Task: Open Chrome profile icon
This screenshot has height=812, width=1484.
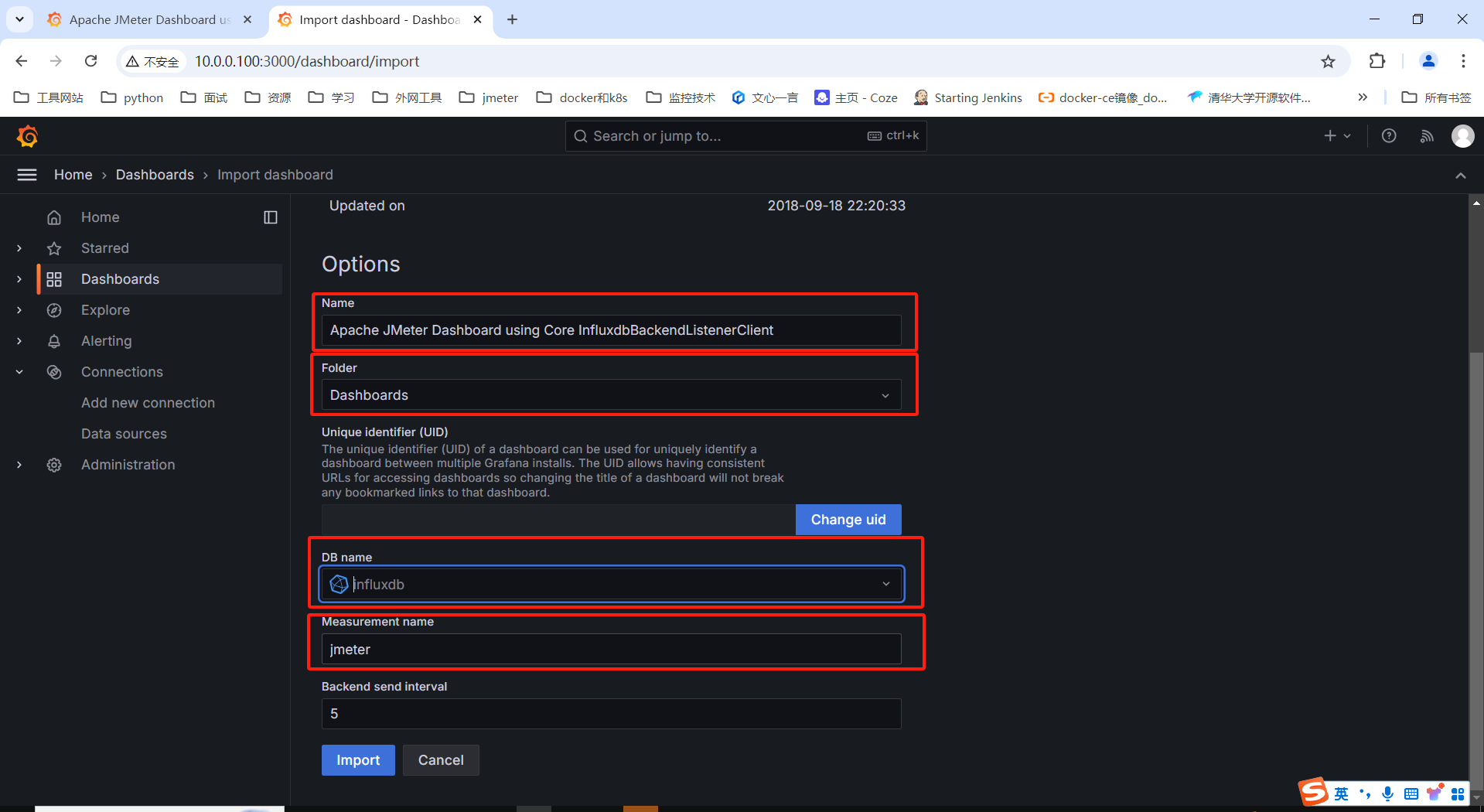Action: (x=1428, y=61)
